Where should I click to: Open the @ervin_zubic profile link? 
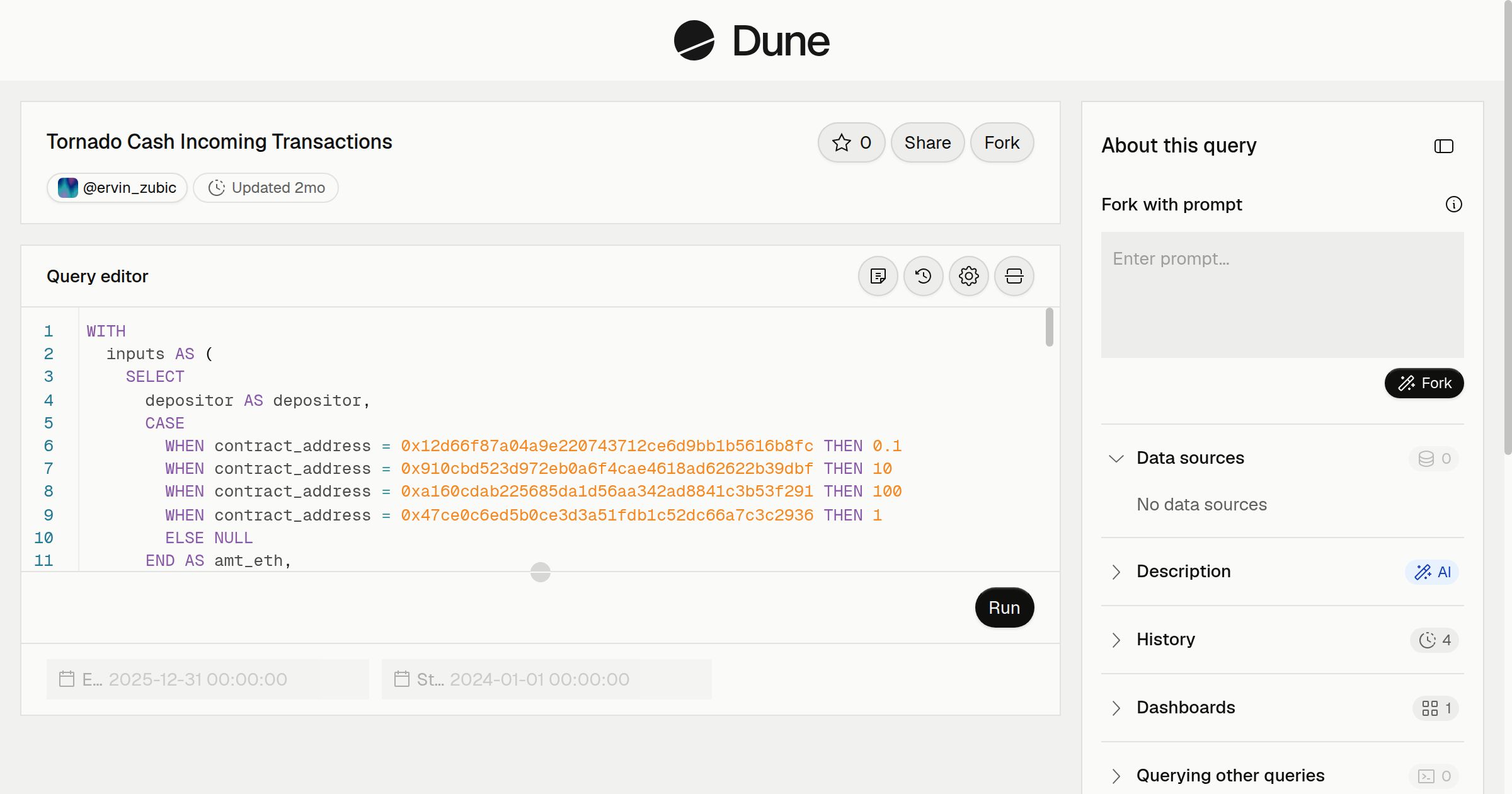tap(117, 188)
